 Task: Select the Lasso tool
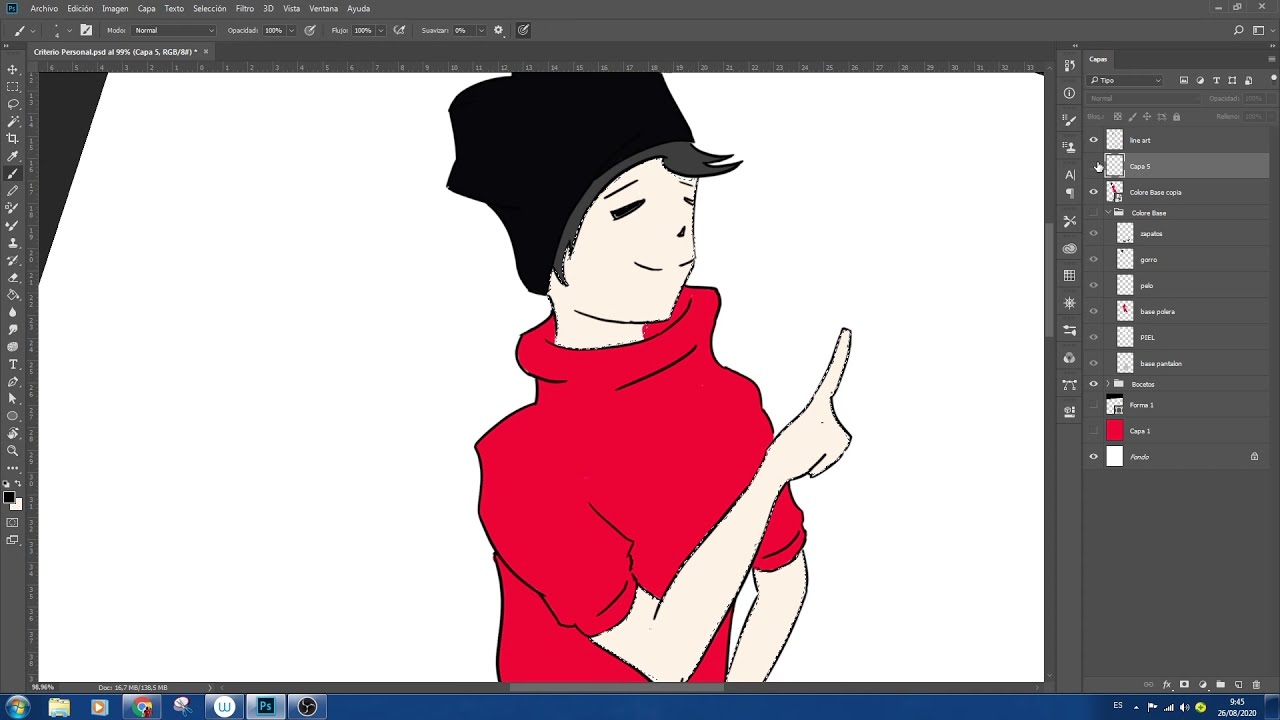point(13,104)
